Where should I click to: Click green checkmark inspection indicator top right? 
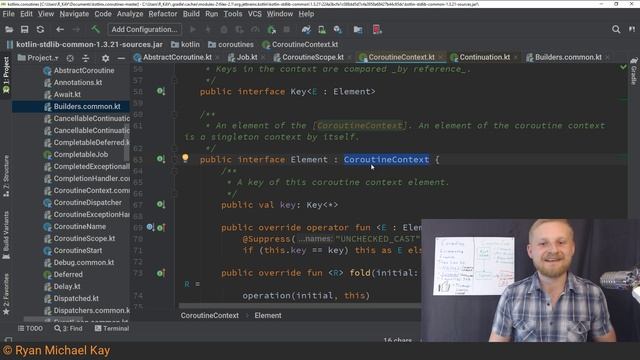623,67
